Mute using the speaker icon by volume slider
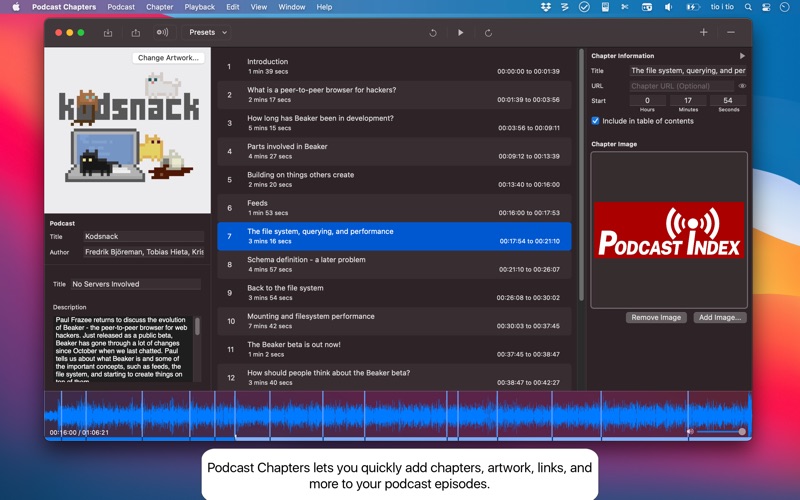800x500 pixels. [690, 432]
